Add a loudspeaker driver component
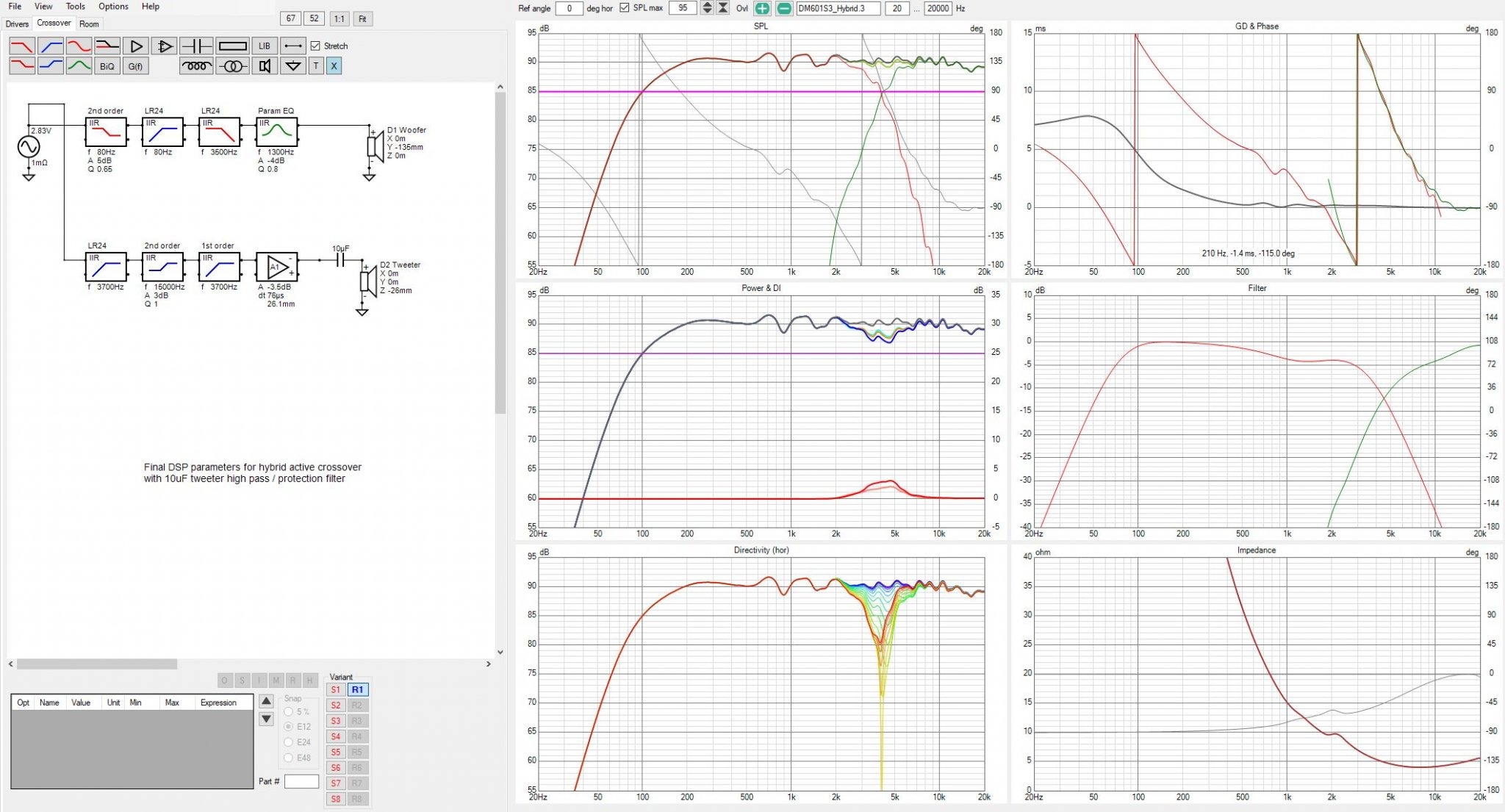 (265, 66)
